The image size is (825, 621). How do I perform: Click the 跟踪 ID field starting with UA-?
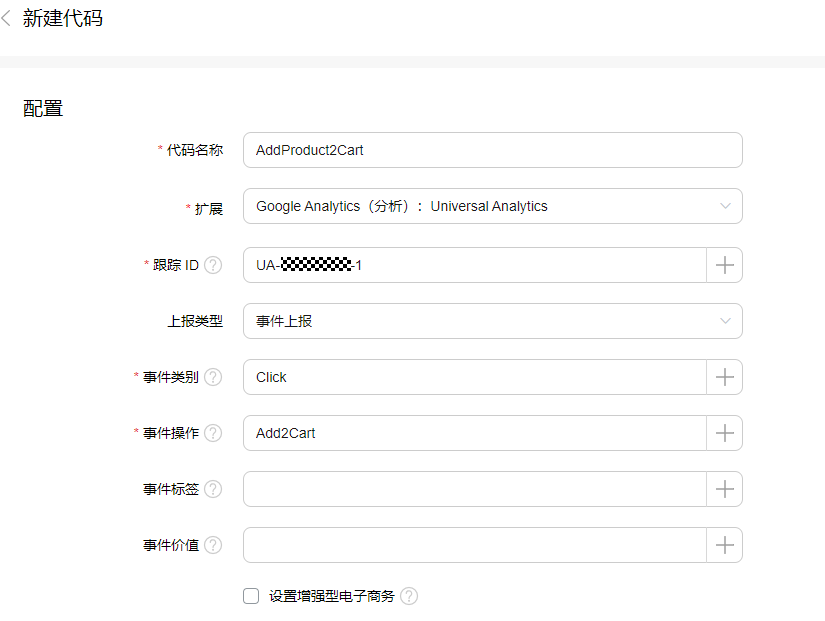pyautogui.click(x=474, y=265)
